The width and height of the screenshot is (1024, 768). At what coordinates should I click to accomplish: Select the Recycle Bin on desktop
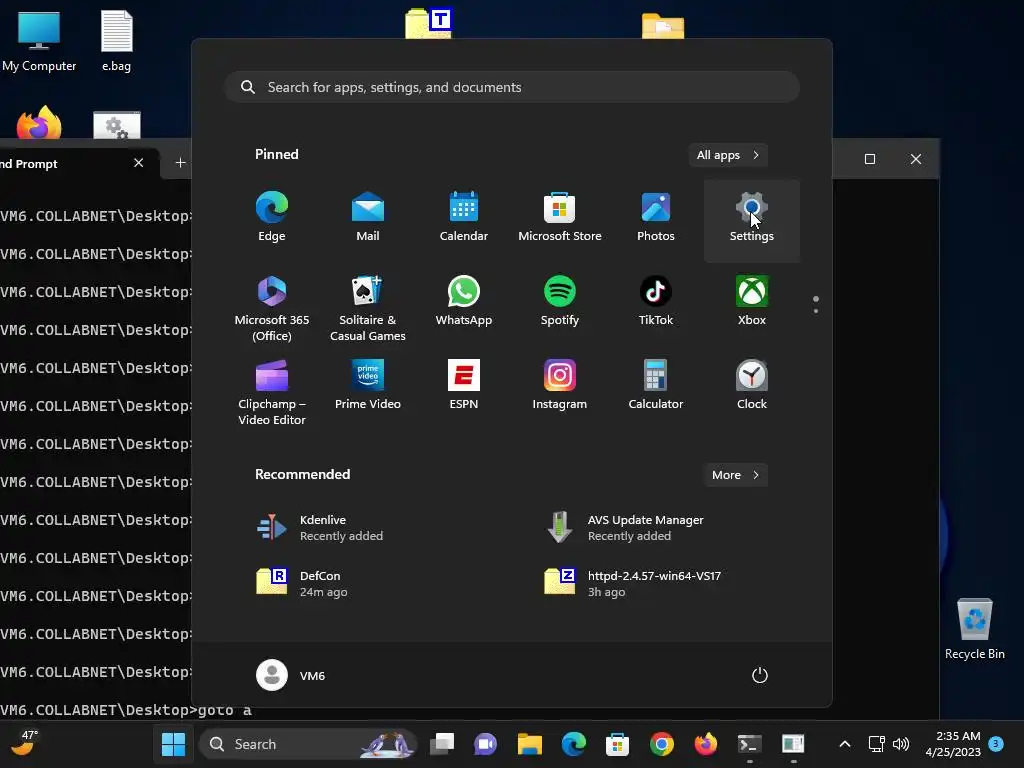click(x=974, y=629)
